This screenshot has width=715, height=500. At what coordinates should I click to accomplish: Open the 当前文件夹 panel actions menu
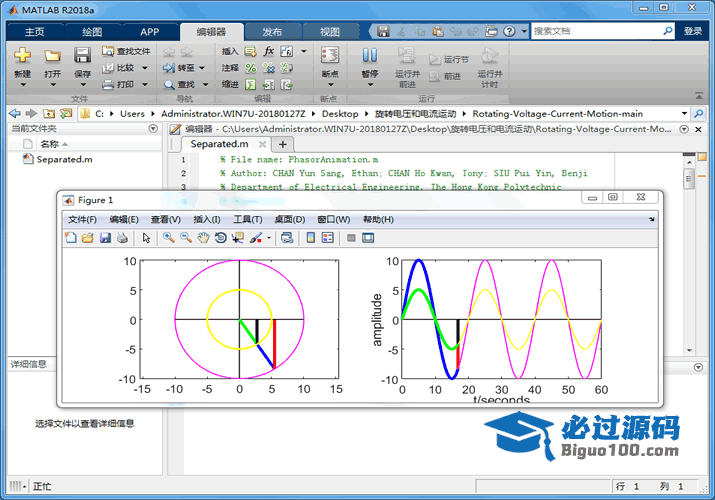click(x=153, y=129)
